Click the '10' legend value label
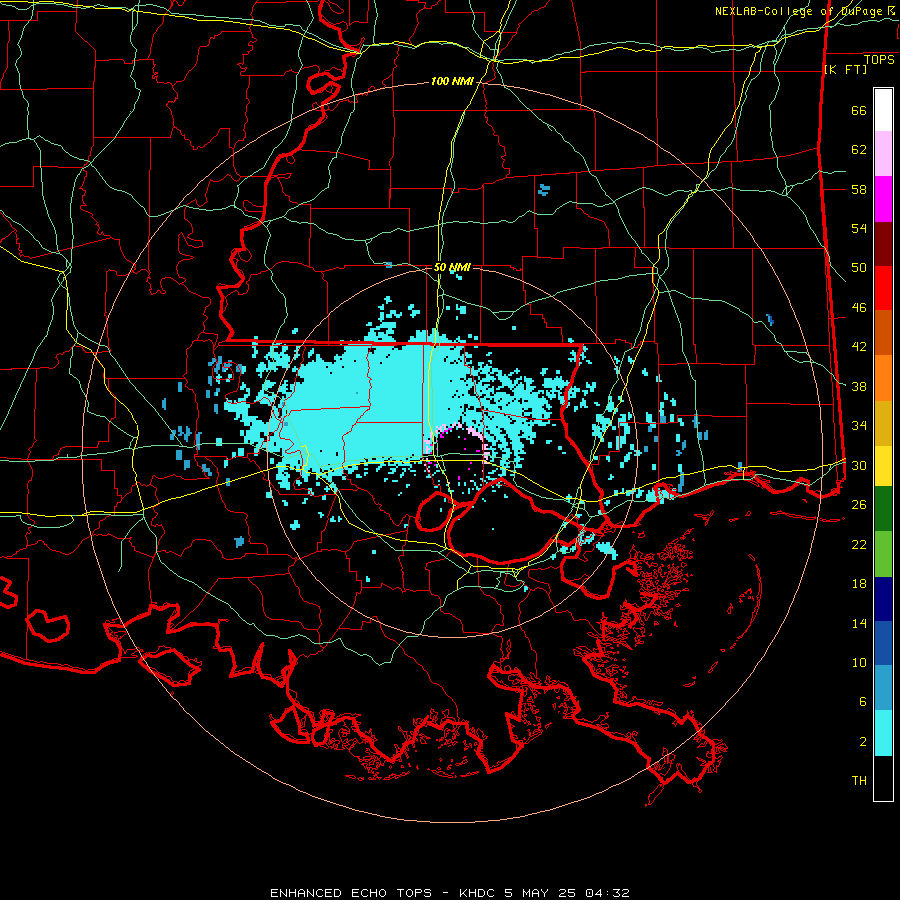900x900 pixels. coord(859,662)
